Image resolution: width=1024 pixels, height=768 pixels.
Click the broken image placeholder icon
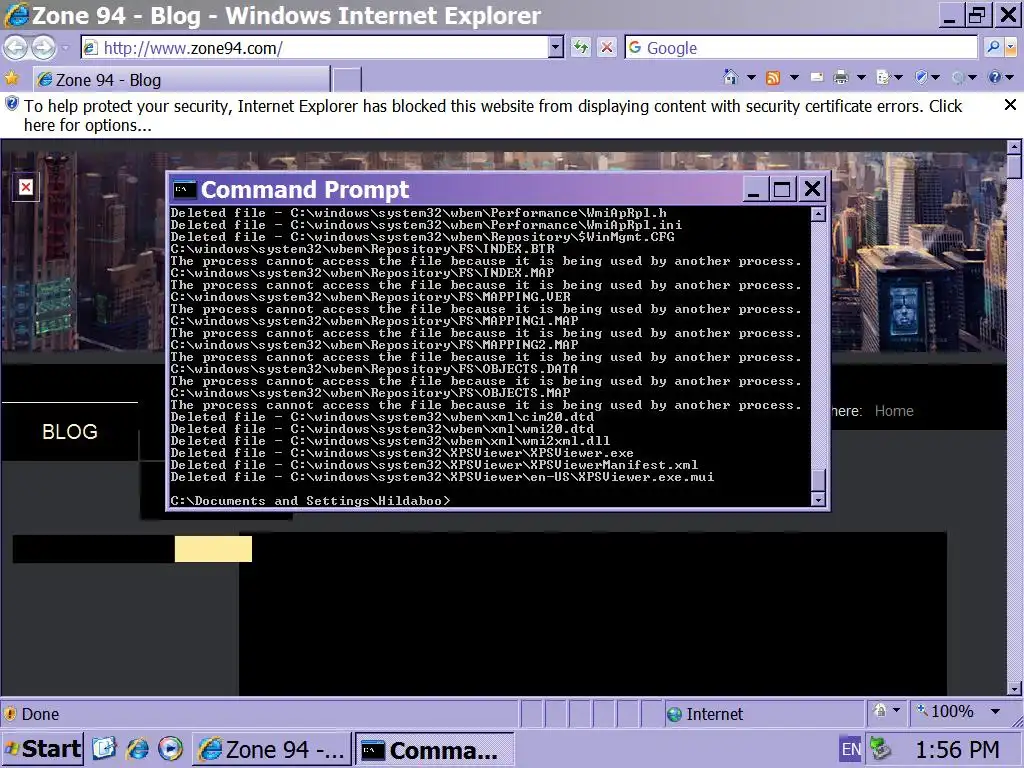(25, 187)
